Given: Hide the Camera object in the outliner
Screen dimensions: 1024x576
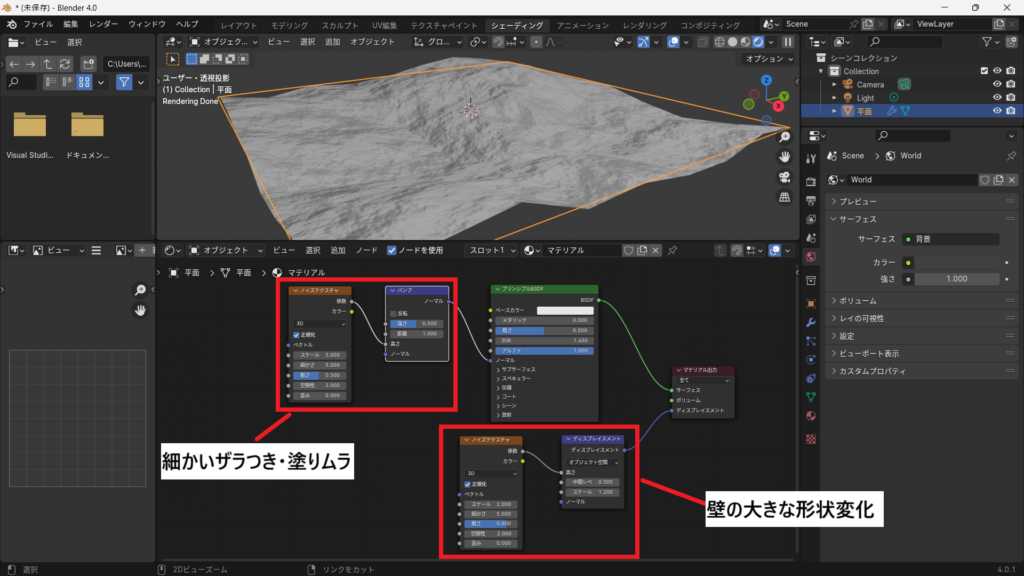Looking at the screenshot, I should tap(997, 84).
